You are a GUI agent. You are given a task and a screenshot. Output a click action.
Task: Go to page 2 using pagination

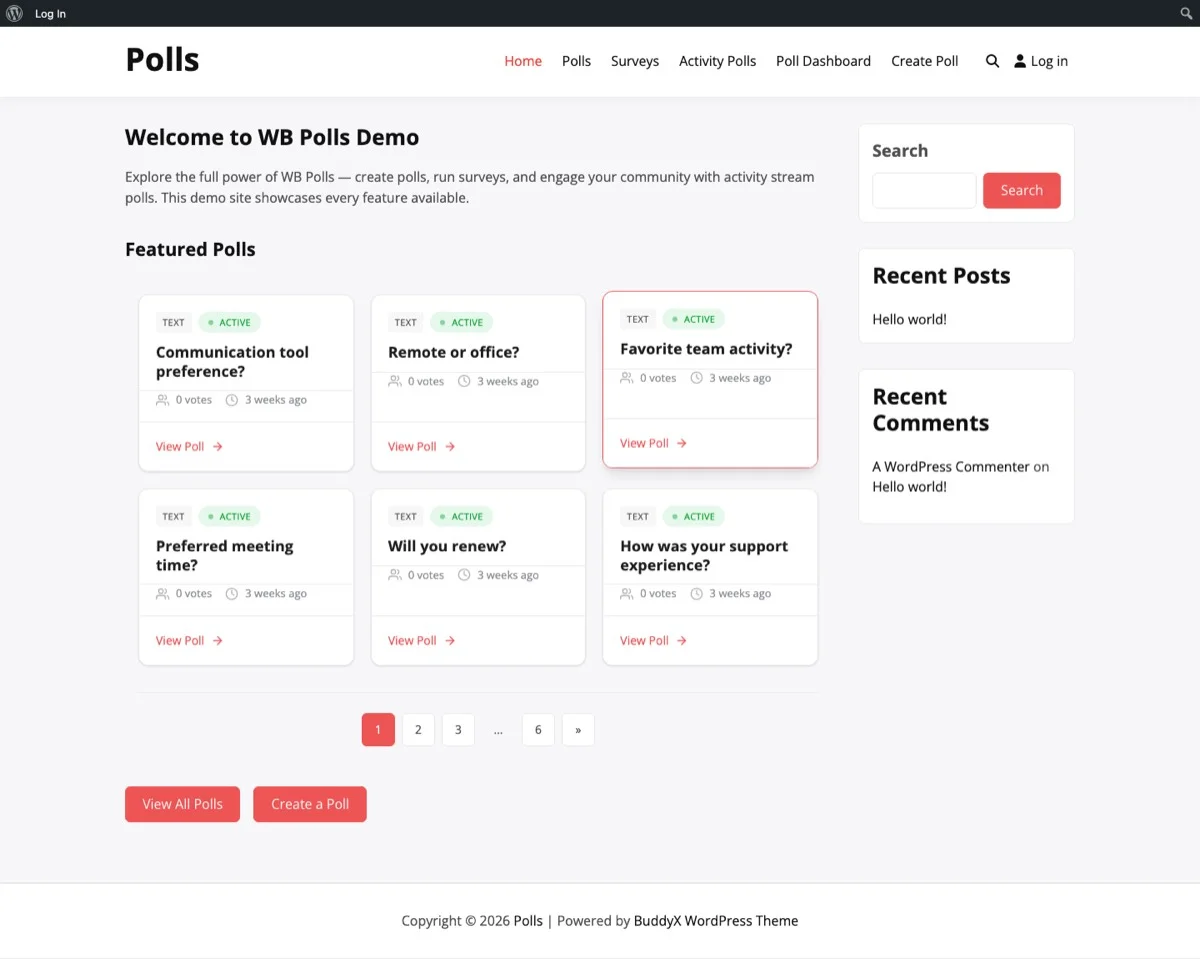418,730
